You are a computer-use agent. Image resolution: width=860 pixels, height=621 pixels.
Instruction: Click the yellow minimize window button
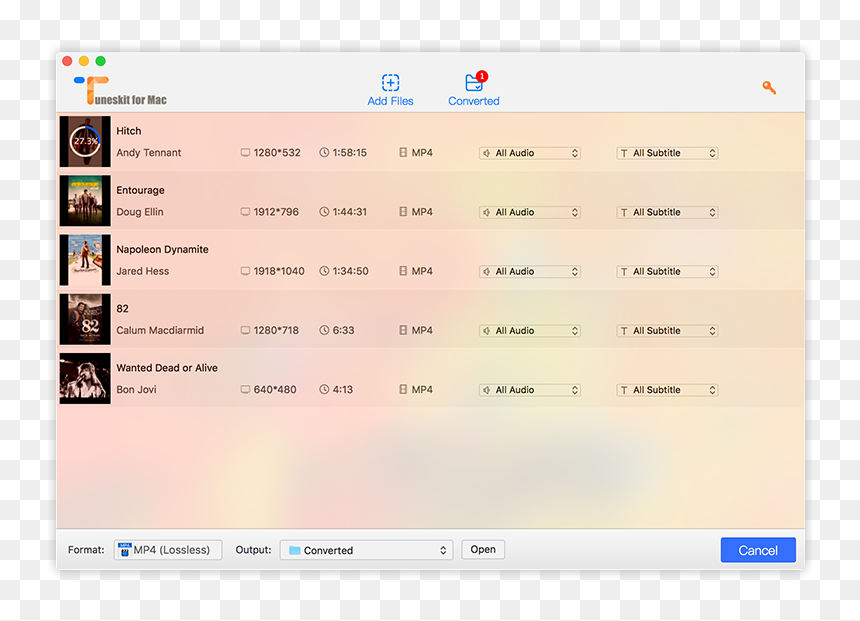(x=84, y=61)
